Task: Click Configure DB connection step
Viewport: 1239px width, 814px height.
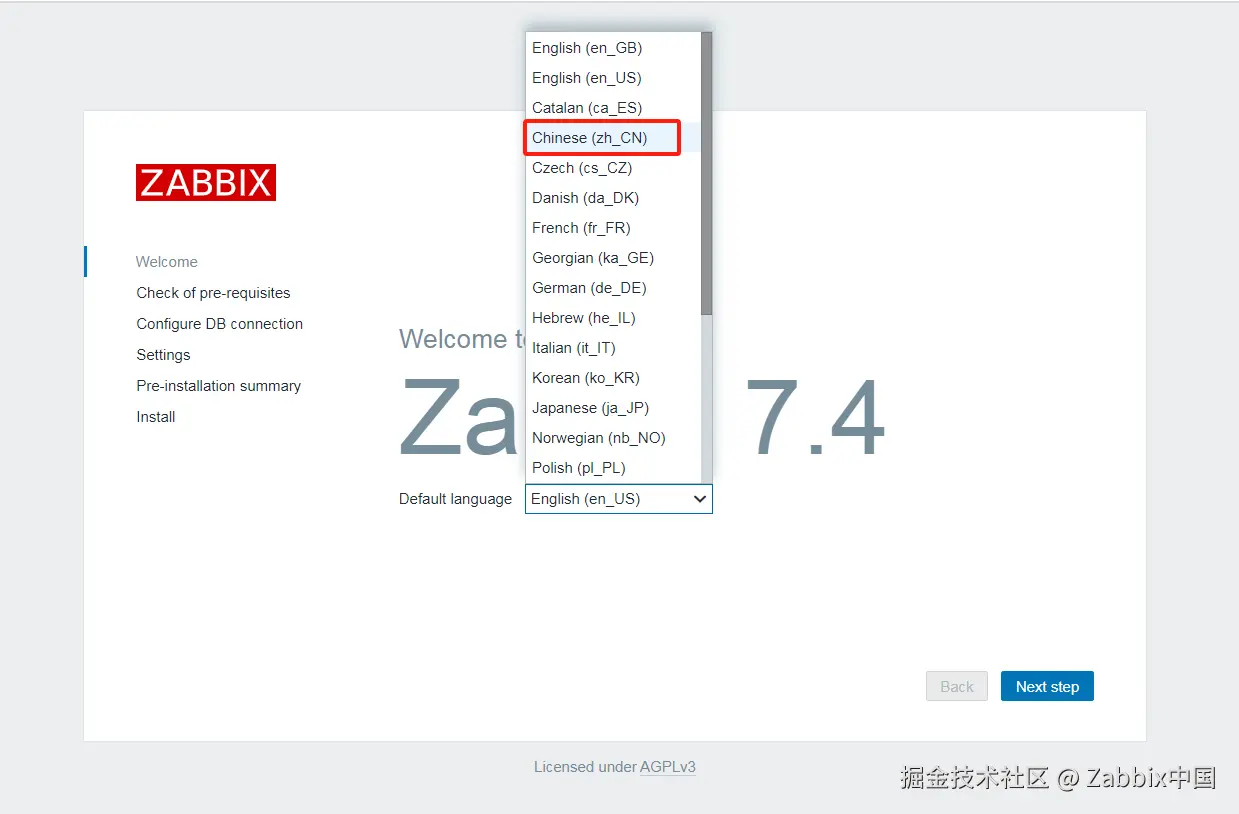Action: 220,324
